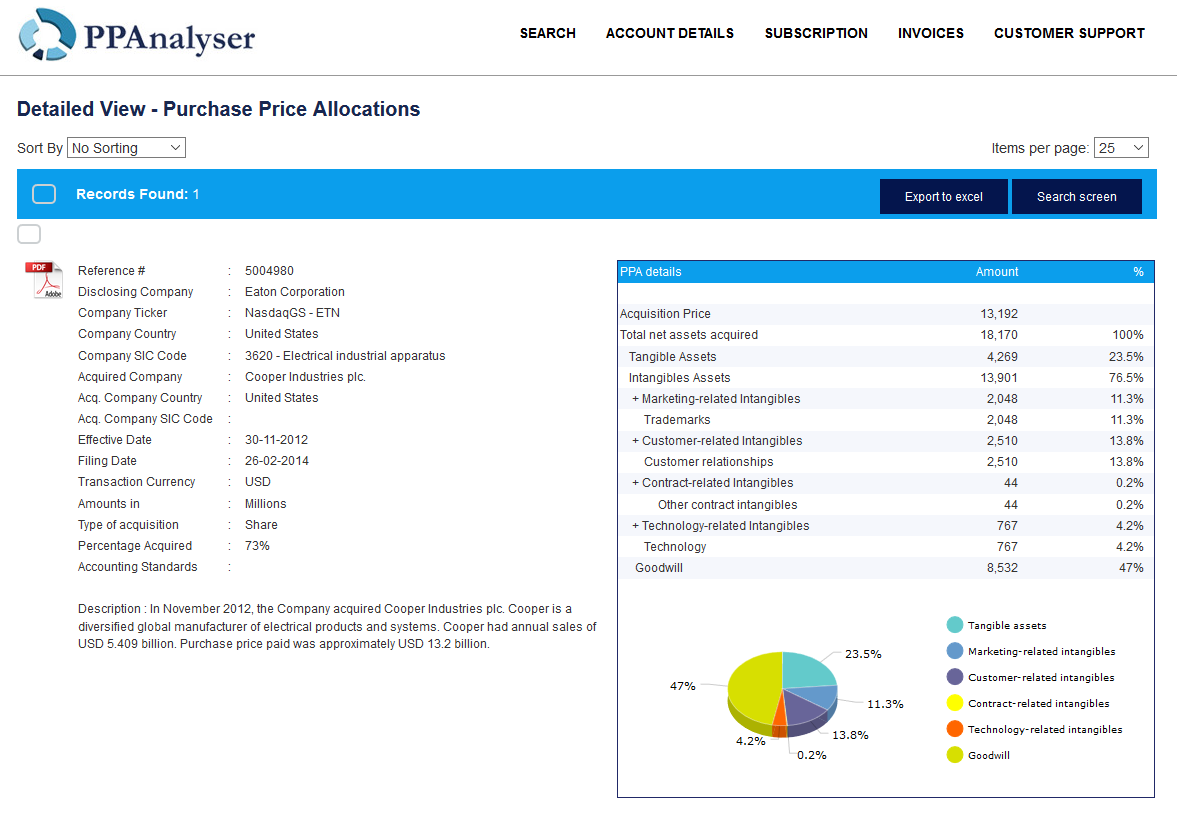Viewport: 1177px width, 817px height.
Task: Open the Items per page dropdown
Action: 1121,148
